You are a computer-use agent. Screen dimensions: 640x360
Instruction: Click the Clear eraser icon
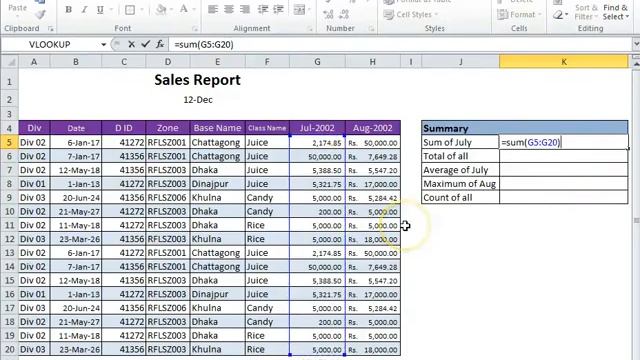tap(558, 15)
